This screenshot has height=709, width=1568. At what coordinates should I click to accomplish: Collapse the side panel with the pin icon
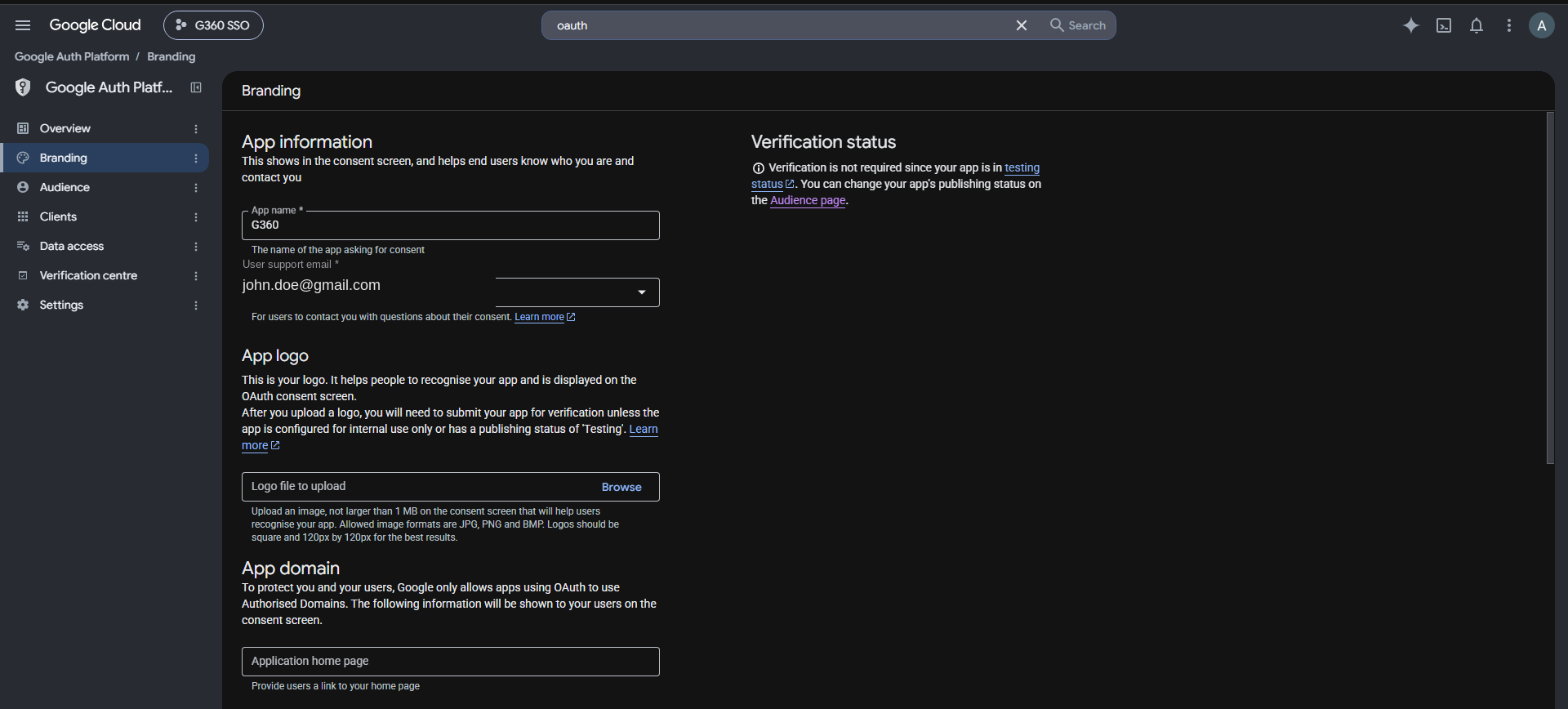[196, 87]
